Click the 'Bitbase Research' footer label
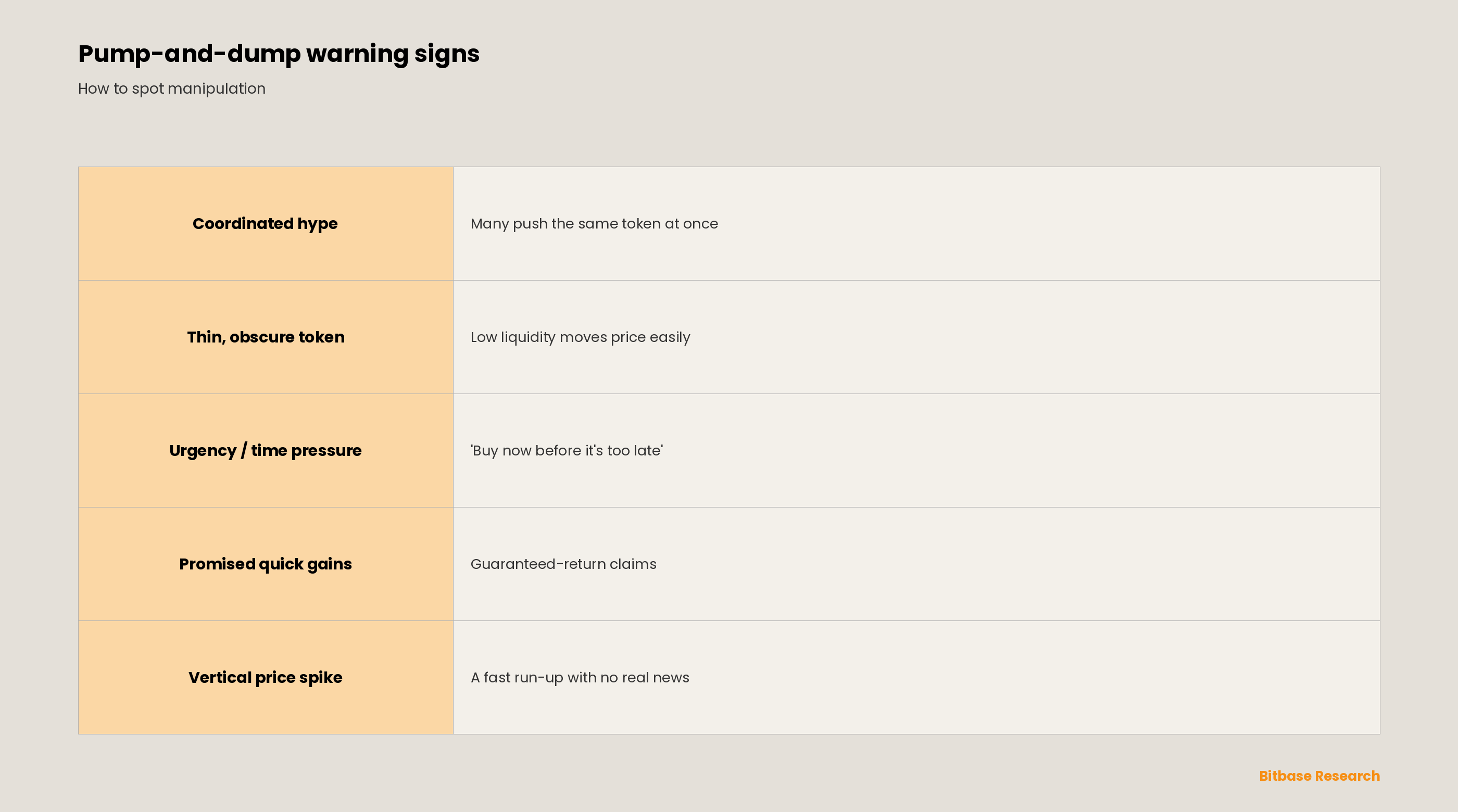The image size is (1458, 812). pos(1319,776)
